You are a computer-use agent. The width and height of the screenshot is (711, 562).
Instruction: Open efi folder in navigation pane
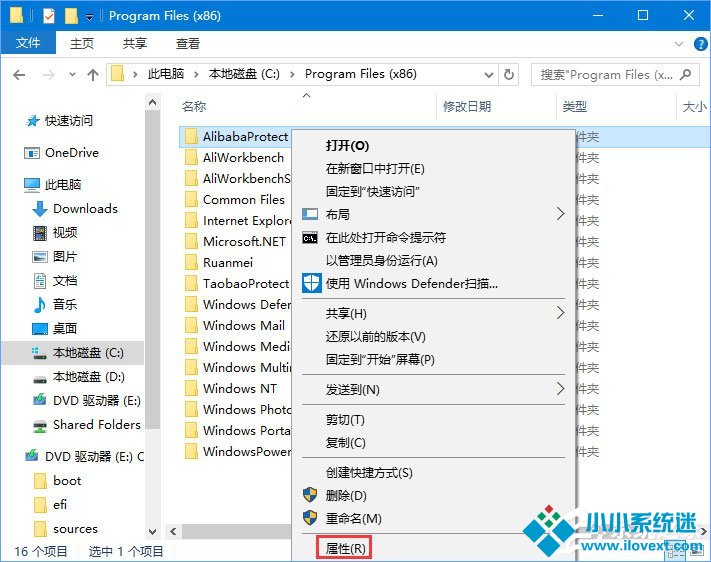[60, 504]
